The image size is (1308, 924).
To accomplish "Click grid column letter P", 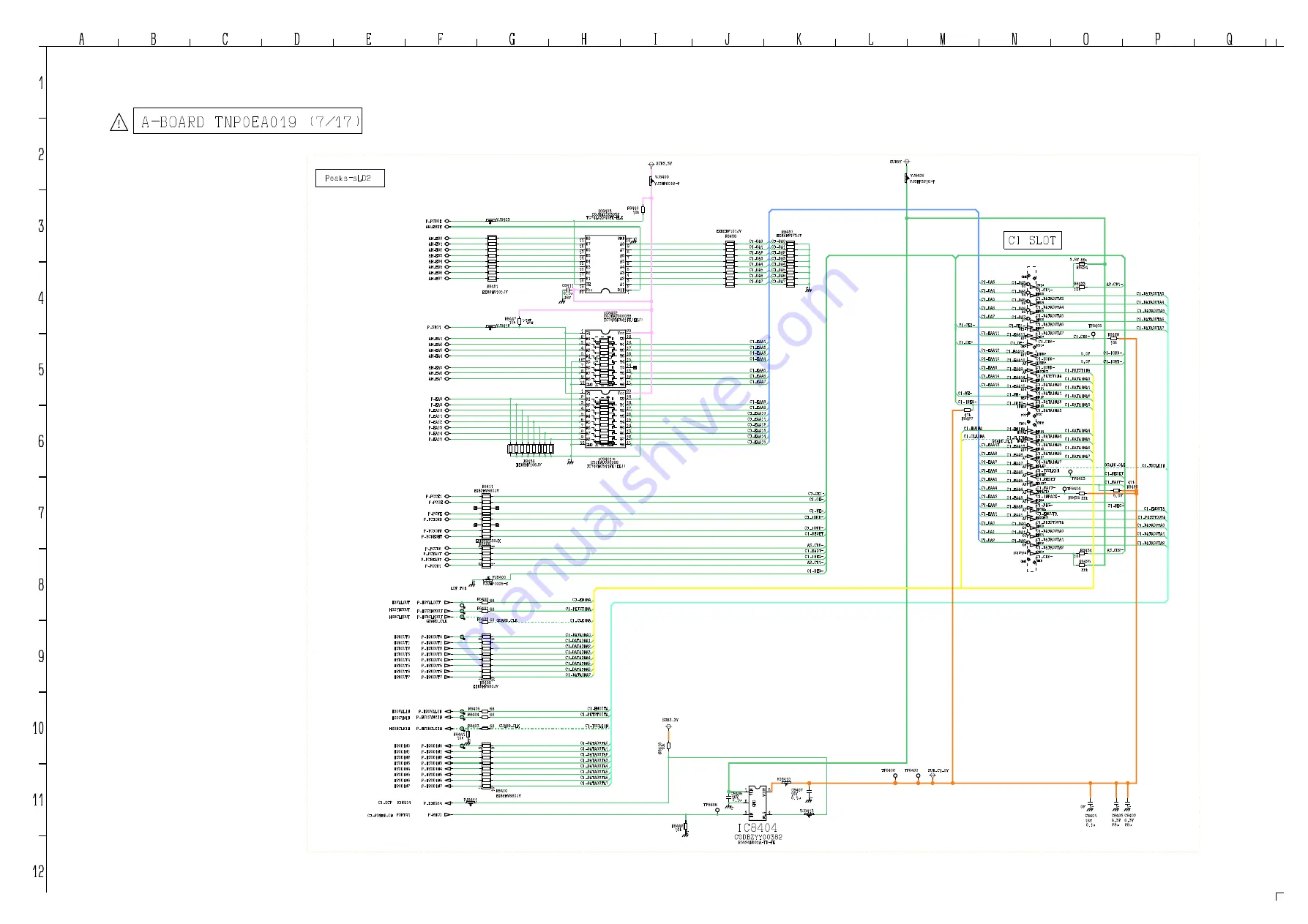I will (1158, 39).
